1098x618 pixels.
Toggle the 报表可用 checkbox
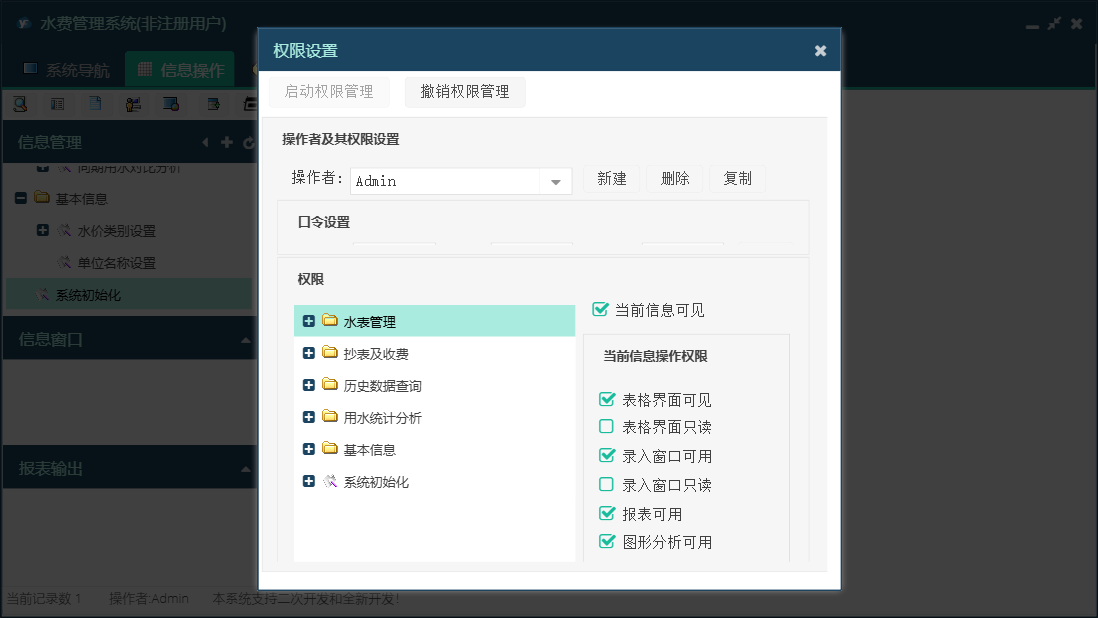pos(607,514)
